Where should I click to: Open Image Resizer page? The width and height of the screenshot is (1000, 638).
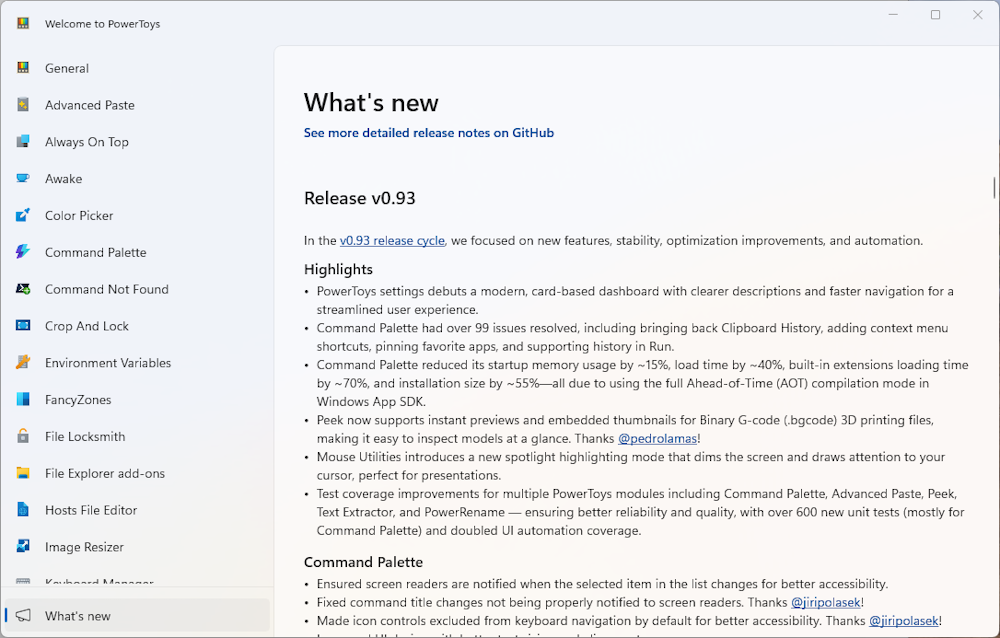click(136, 547)
